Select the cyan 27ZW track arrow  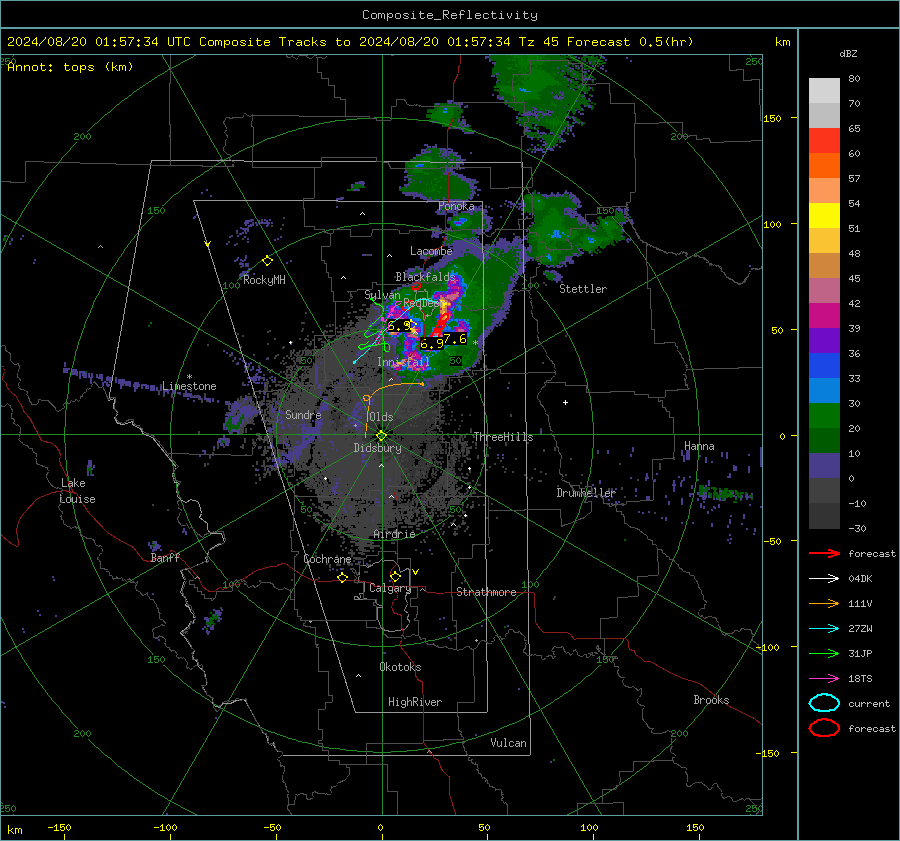pyautogui.click(x=824, y=629)
